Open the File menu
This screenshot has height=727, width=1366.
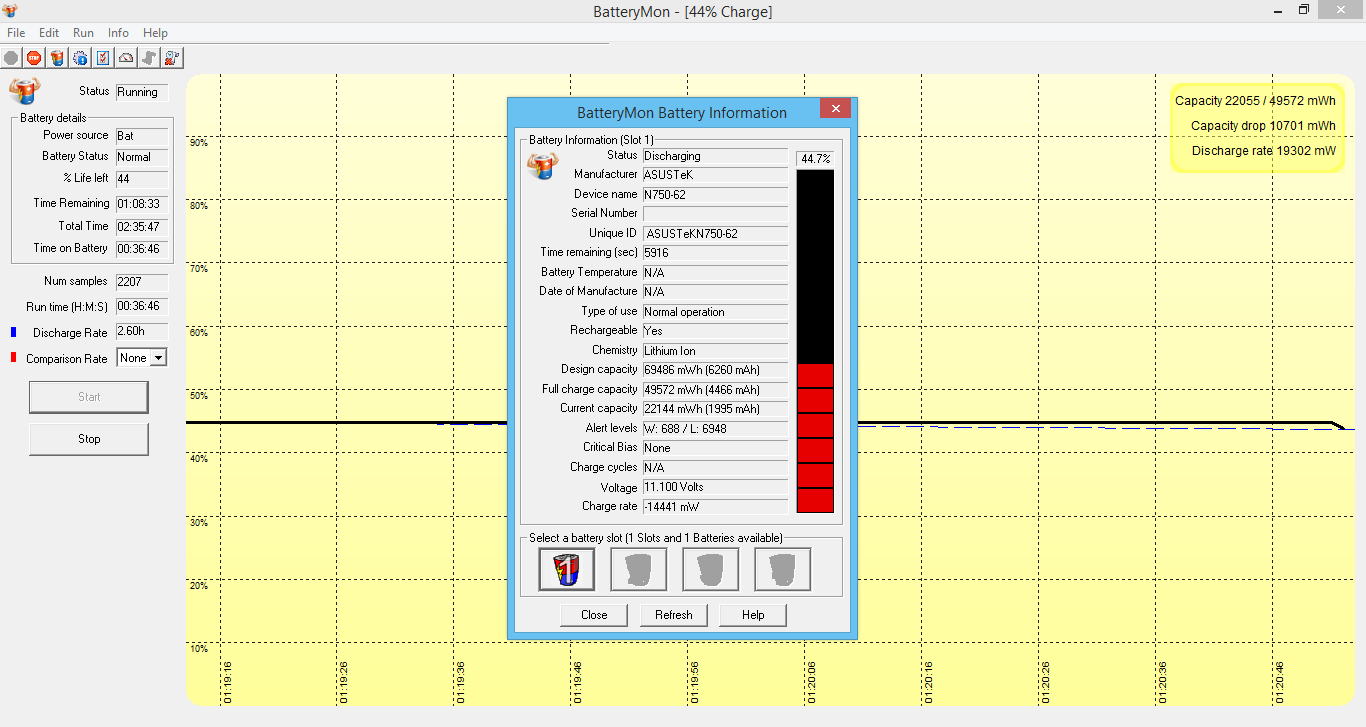click(x=16, y=33)
